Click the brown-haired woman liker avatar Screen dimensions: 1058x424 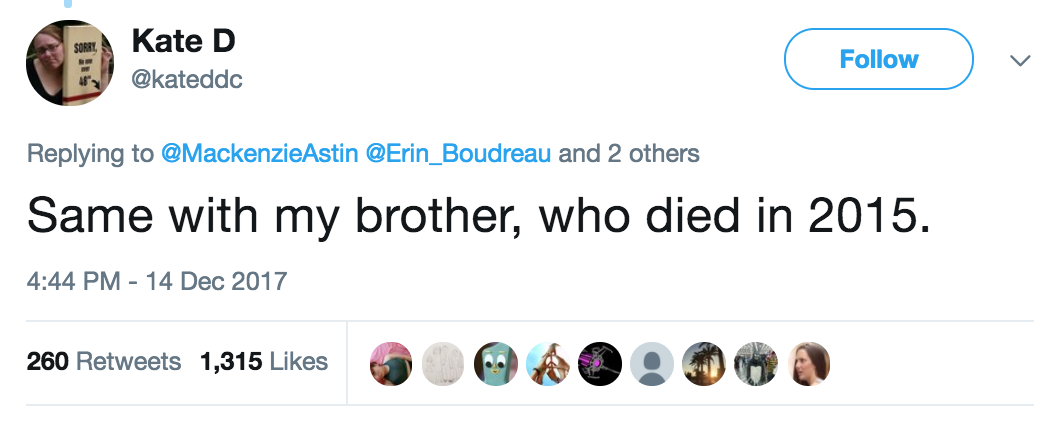[808, 364]
